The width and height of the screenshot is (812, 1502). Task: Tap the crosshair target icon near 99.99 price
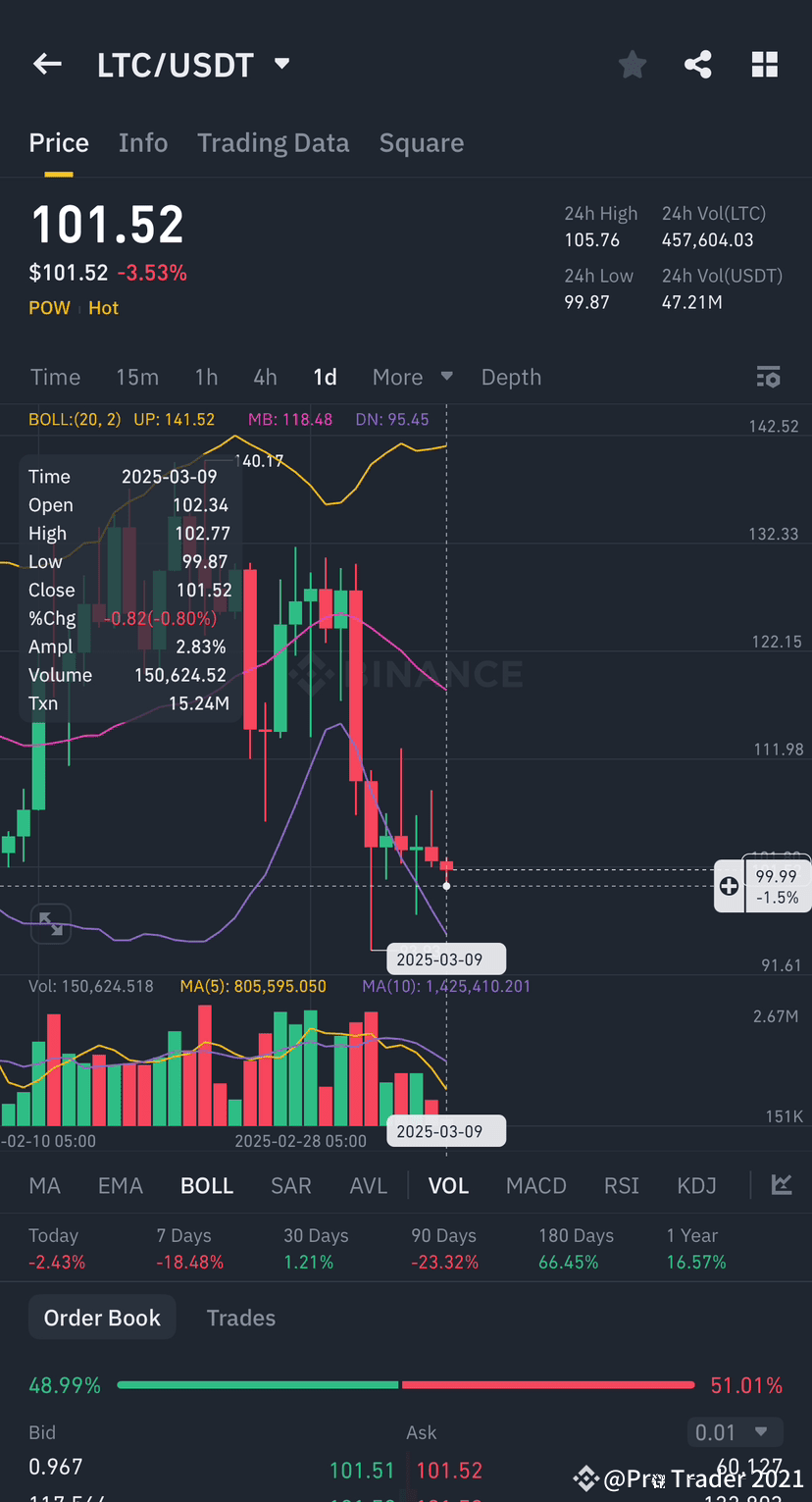(x=729, y=885)
